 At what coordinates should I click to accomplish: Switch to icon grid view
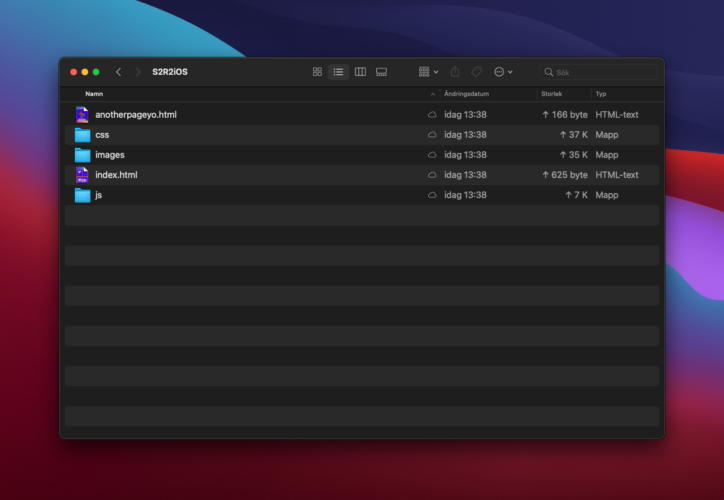click(x=317, y=72)
